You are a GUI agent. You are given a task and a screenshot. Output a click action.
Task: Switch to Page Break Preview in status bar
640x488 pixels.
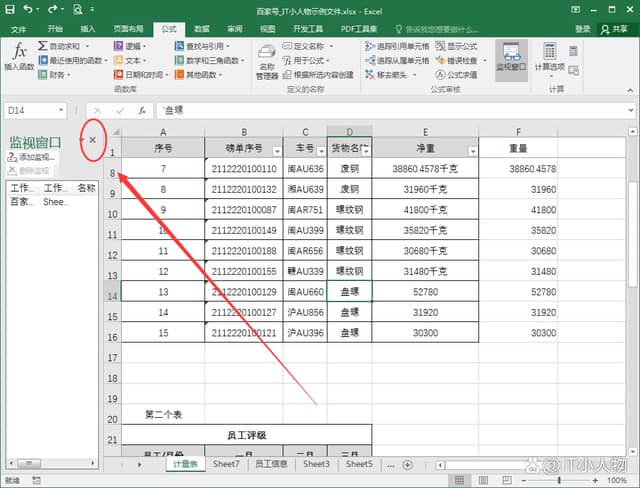coord(507,480)
